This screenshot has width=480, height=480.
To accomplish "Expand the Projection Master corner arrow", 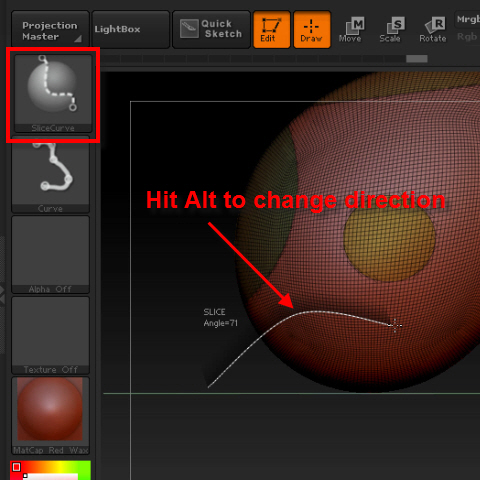I will (78, 39).
